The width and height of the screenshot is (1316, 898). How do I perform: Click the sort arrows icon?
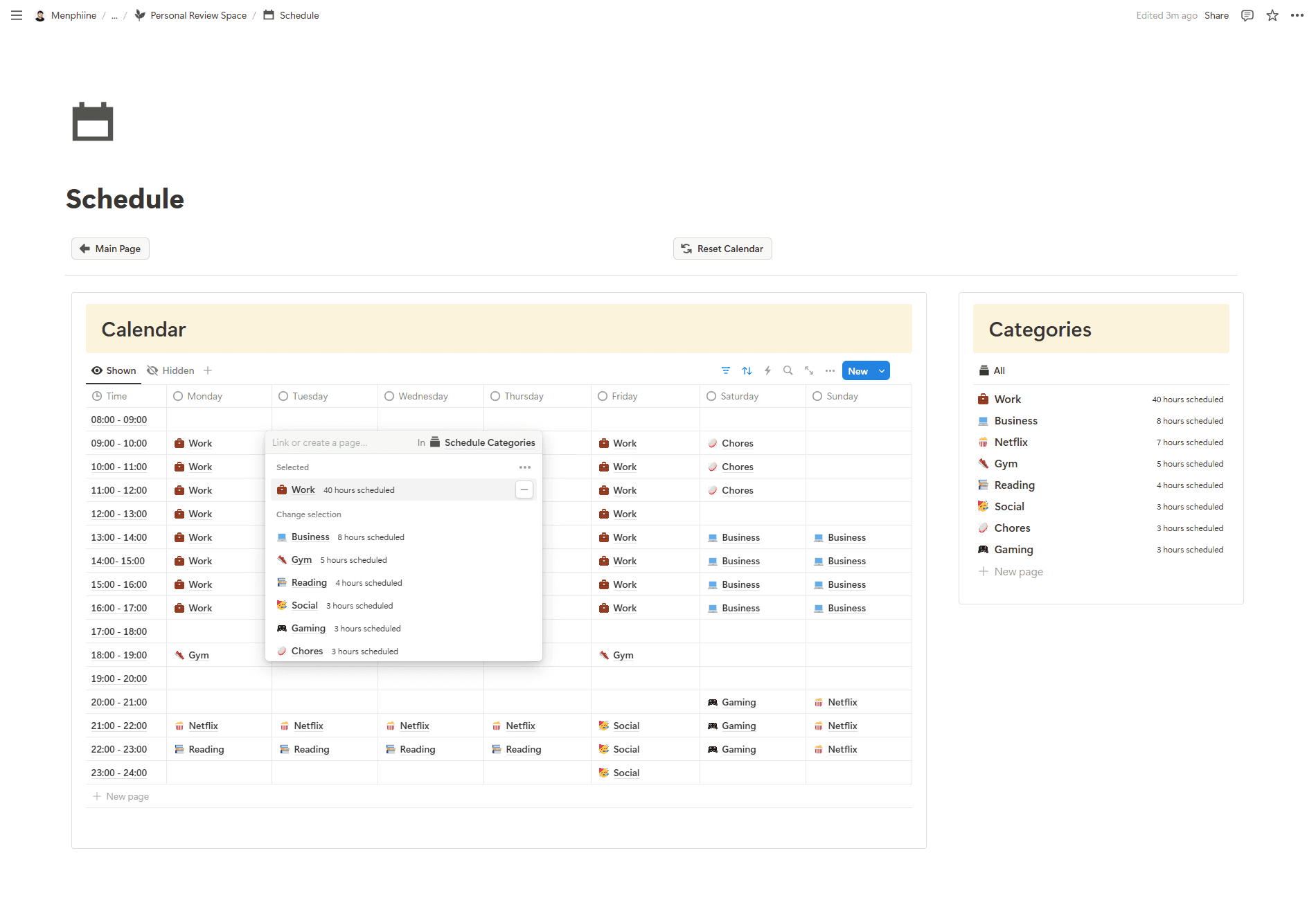(x=747, y=371)
